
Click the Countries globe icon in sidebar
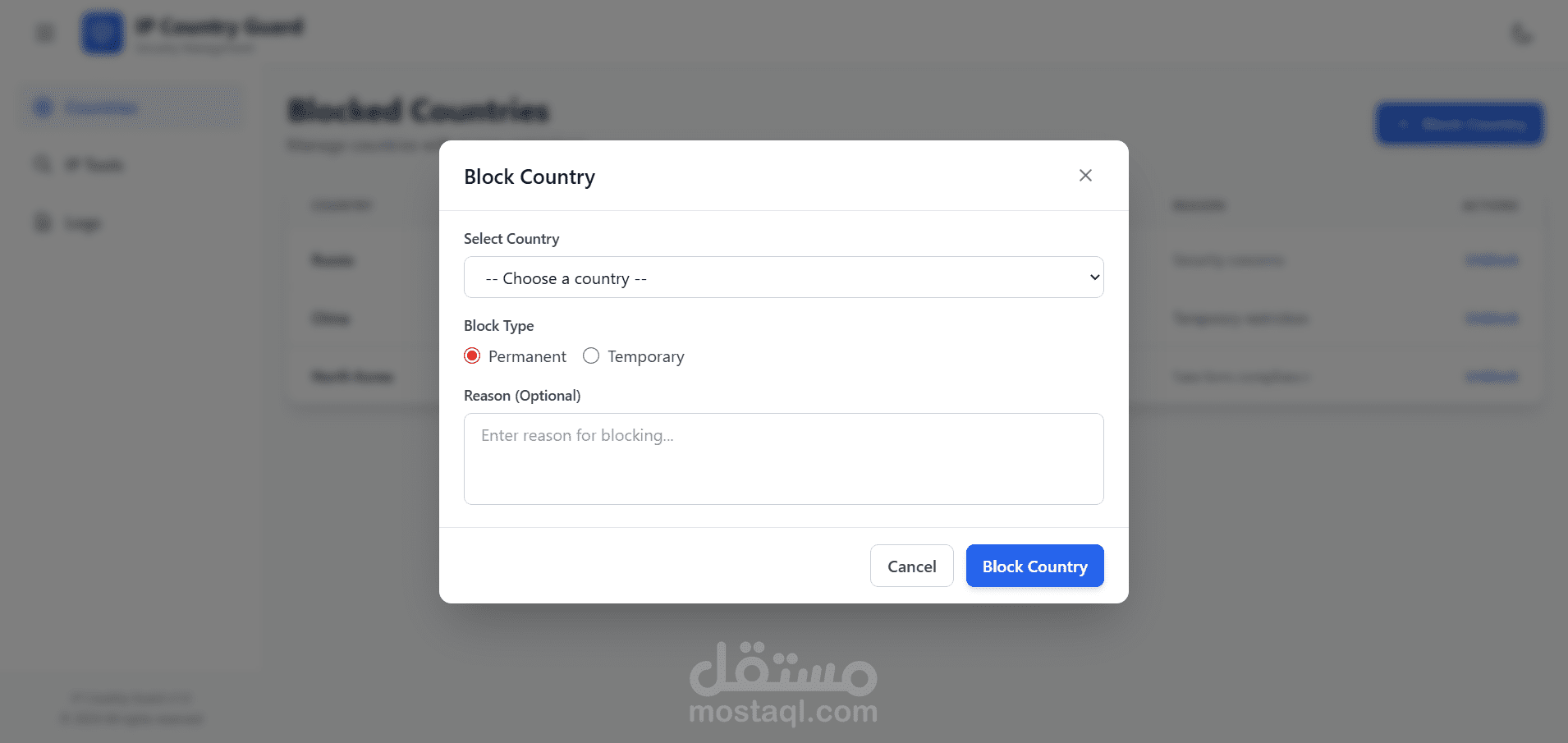coord(44,108)
